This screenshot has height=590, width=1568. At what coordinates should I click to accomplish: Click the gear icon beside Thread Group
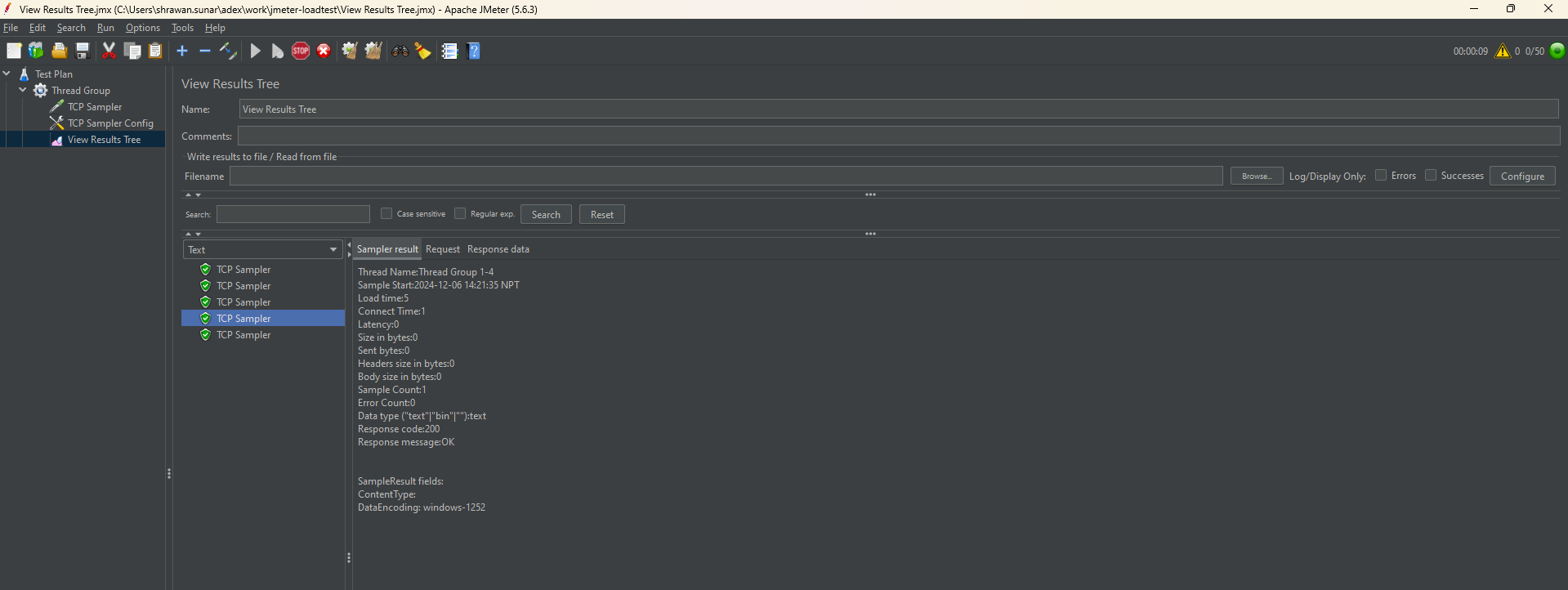(40, 90)
